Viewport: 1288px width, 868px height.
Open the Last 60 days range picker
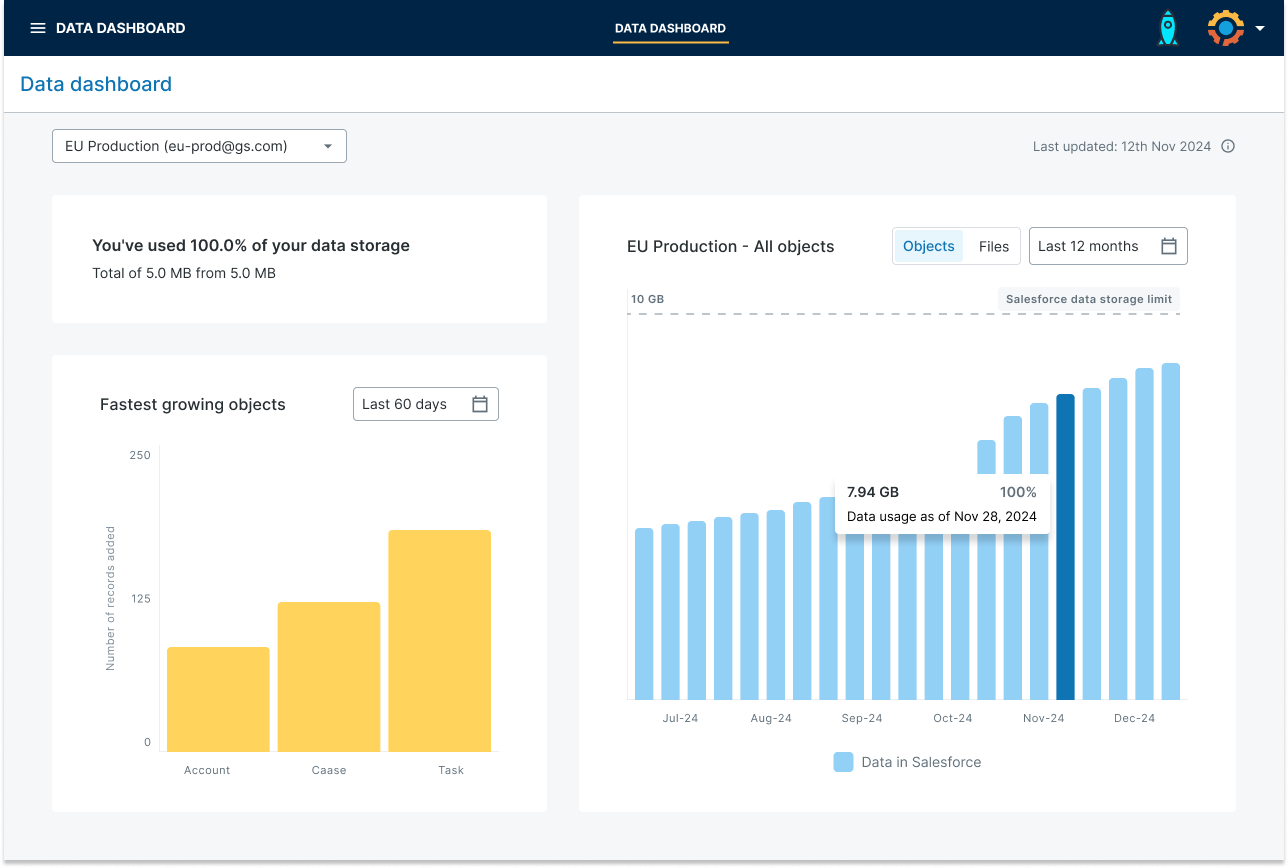405,404
